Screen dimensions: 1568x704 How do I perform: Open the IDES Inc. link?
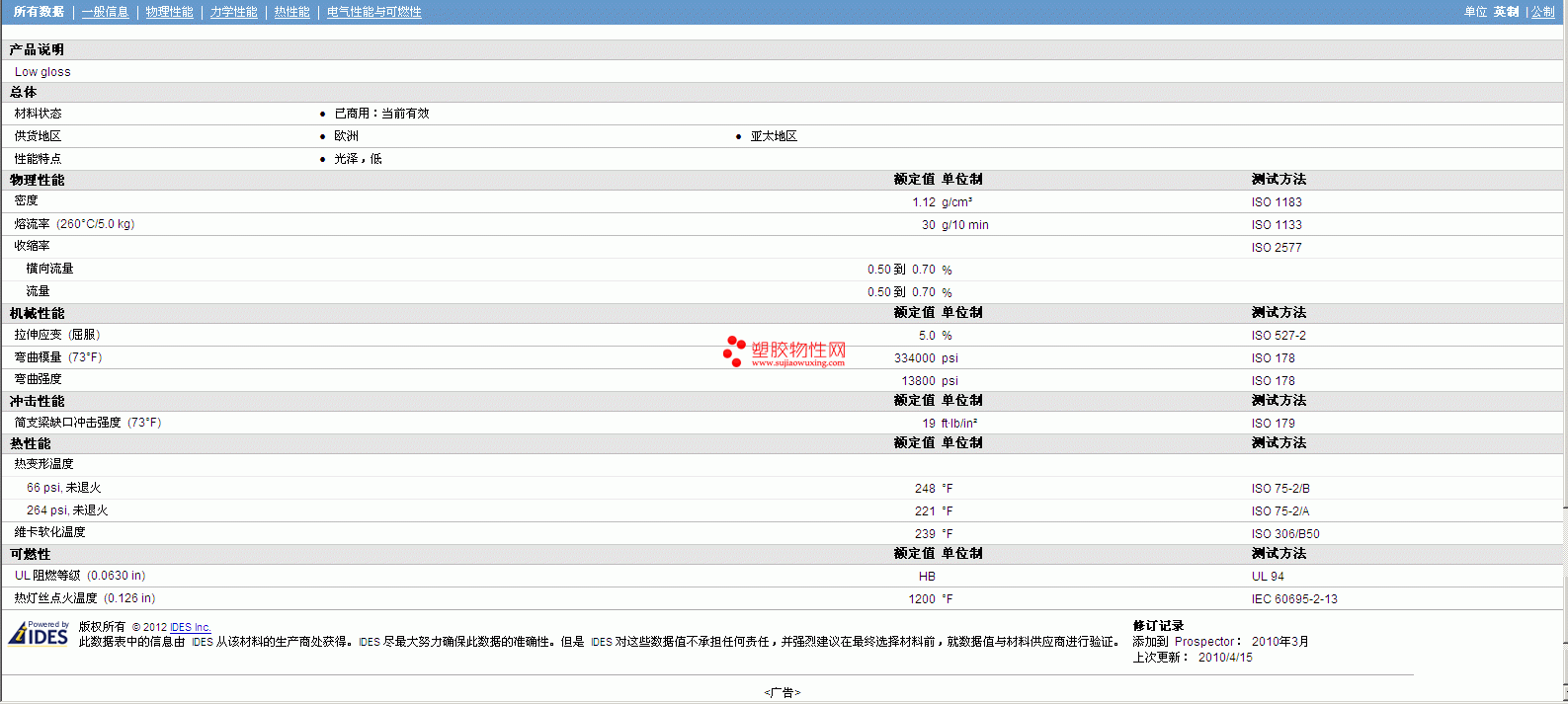191,627
